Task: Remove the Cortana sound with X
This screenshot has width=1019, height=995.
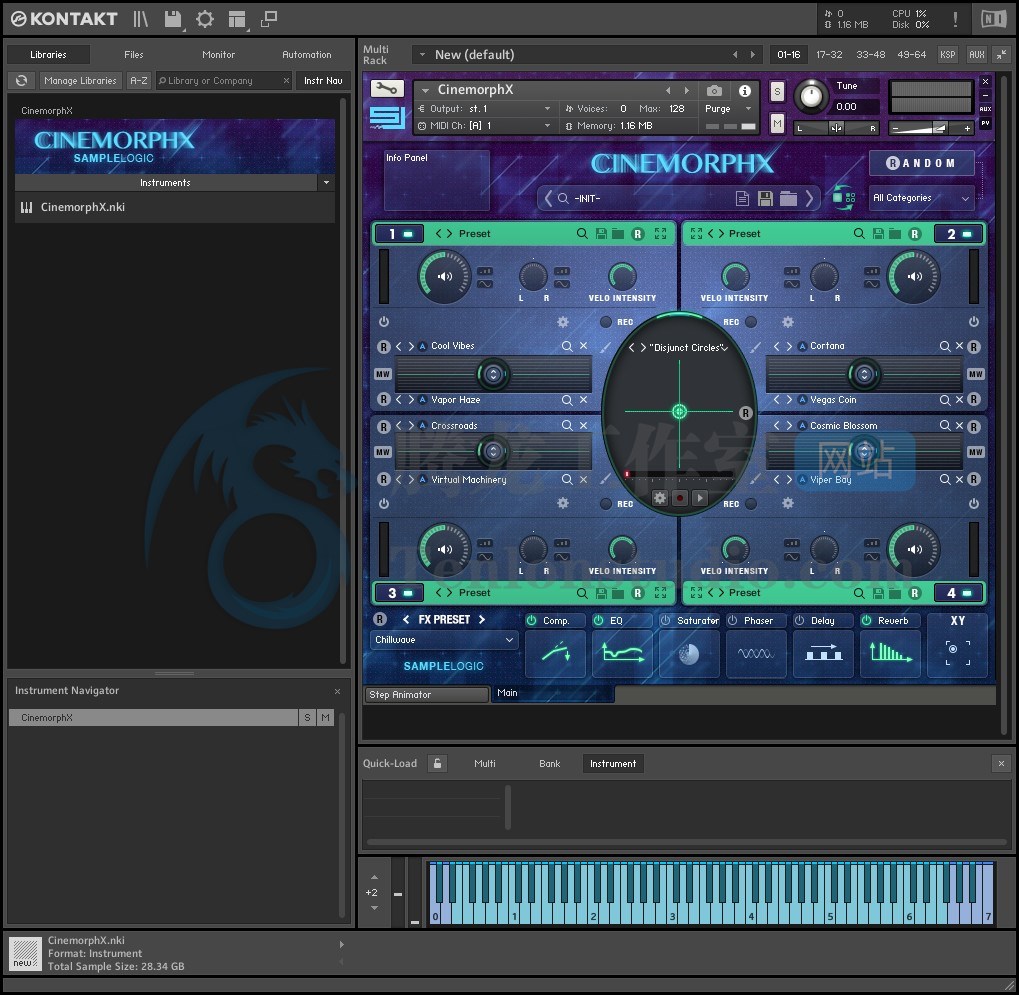Action: [x=959, y=346]
